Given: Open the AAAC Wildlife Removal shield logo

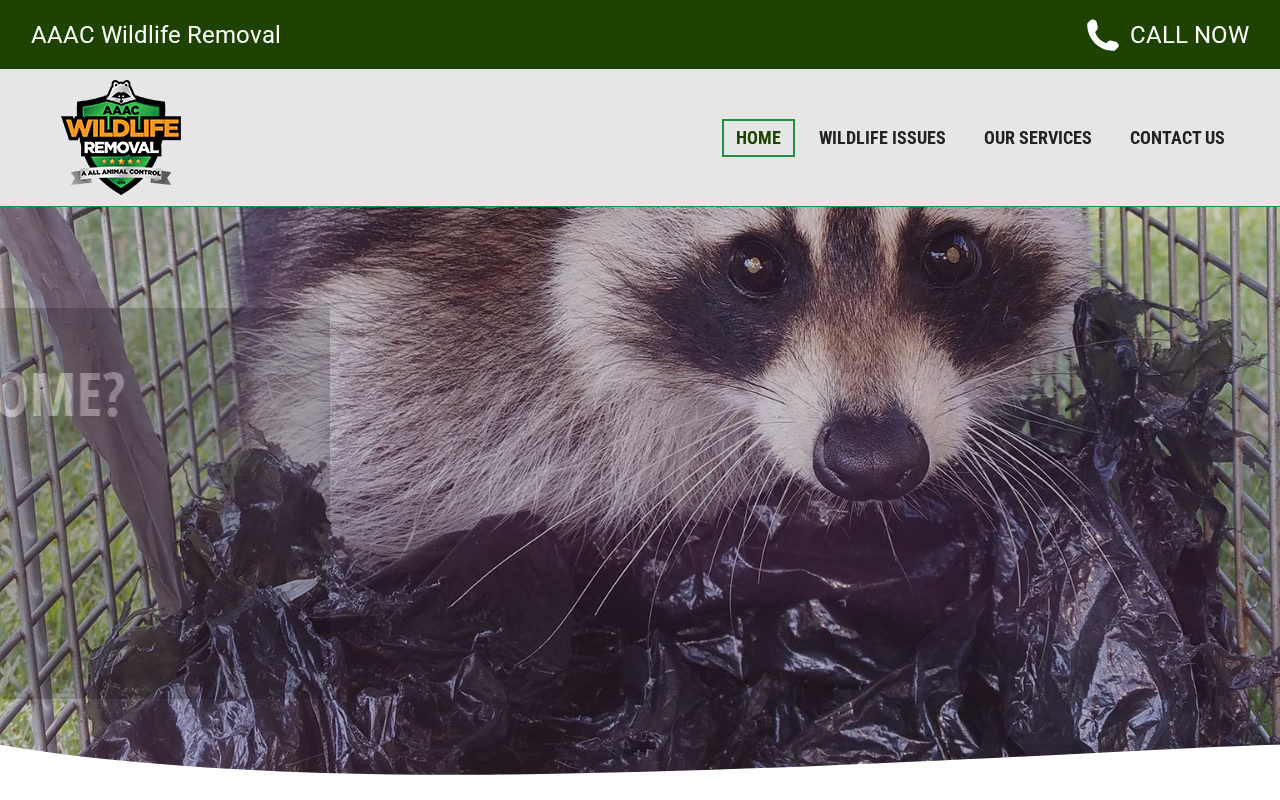Looking at the screenshot, I should point(121,137).
